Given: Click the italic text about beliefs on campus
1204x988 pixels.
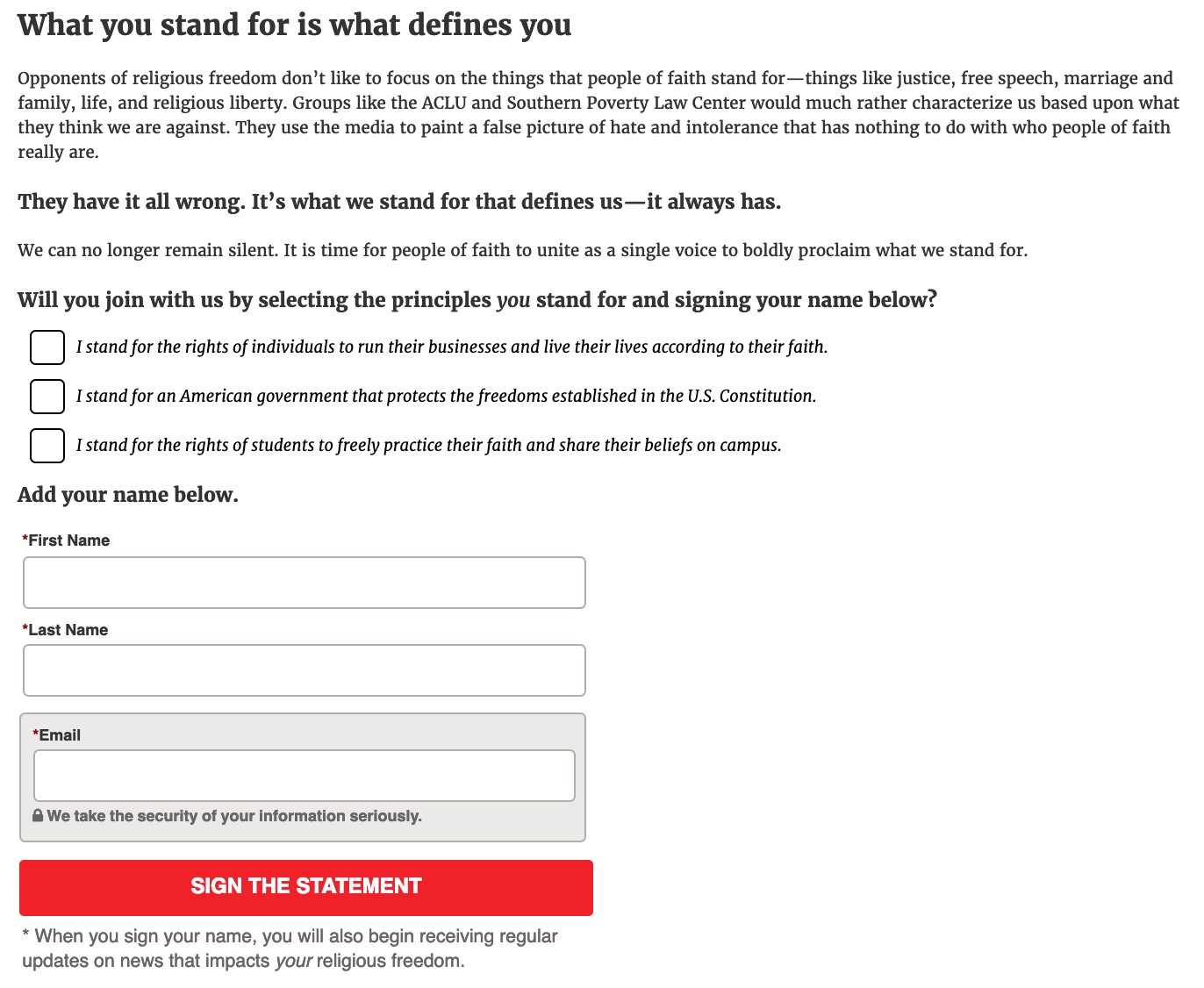Looking at the screenshot, I should pos(428,446).
